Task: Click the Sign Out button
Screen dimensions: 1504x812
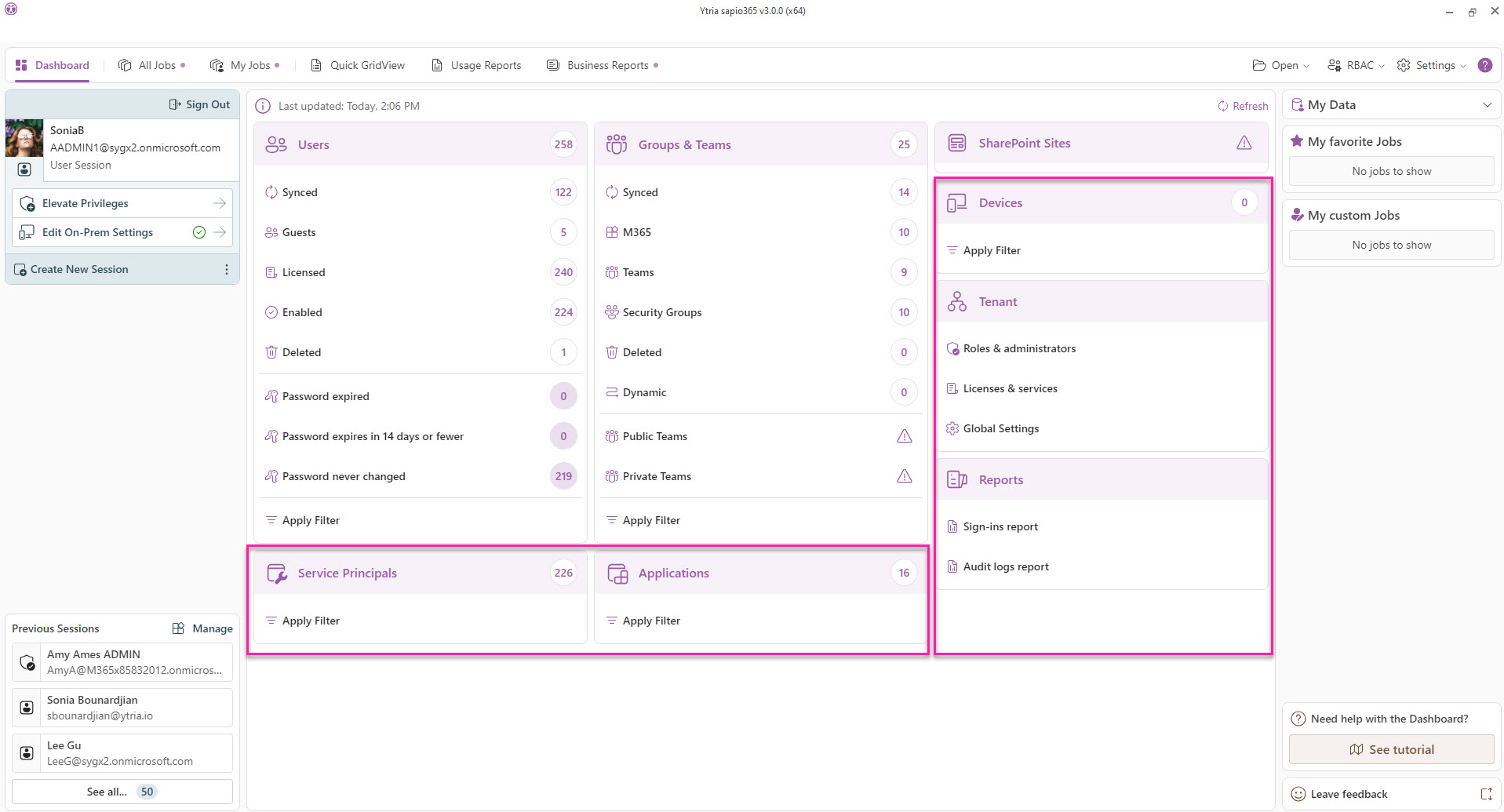Action: tap(200, 104)
